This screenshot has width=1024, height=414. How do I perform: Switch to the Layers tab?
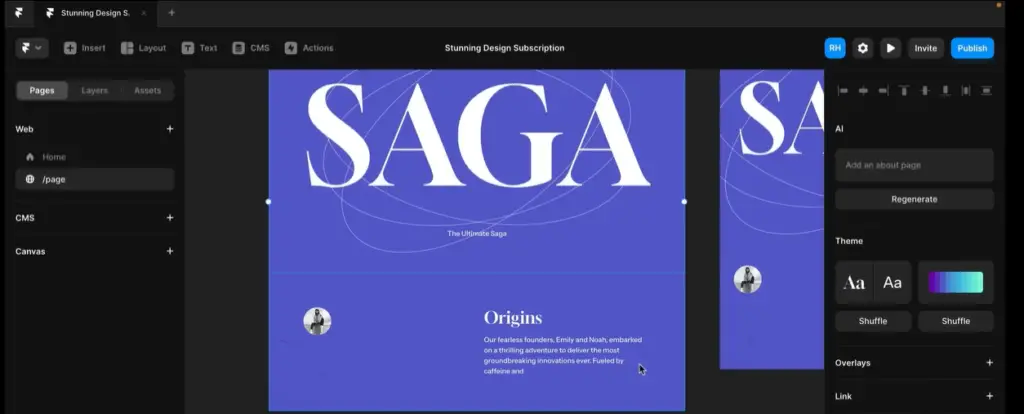click(x=95, y=90)
